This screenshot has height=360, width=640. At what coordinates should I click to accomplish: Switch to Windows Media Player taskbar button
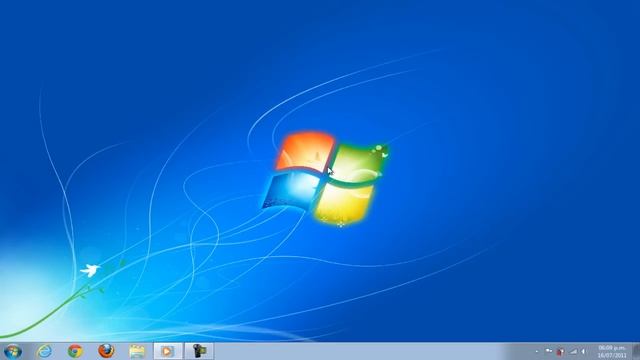(x=168, y=351)
